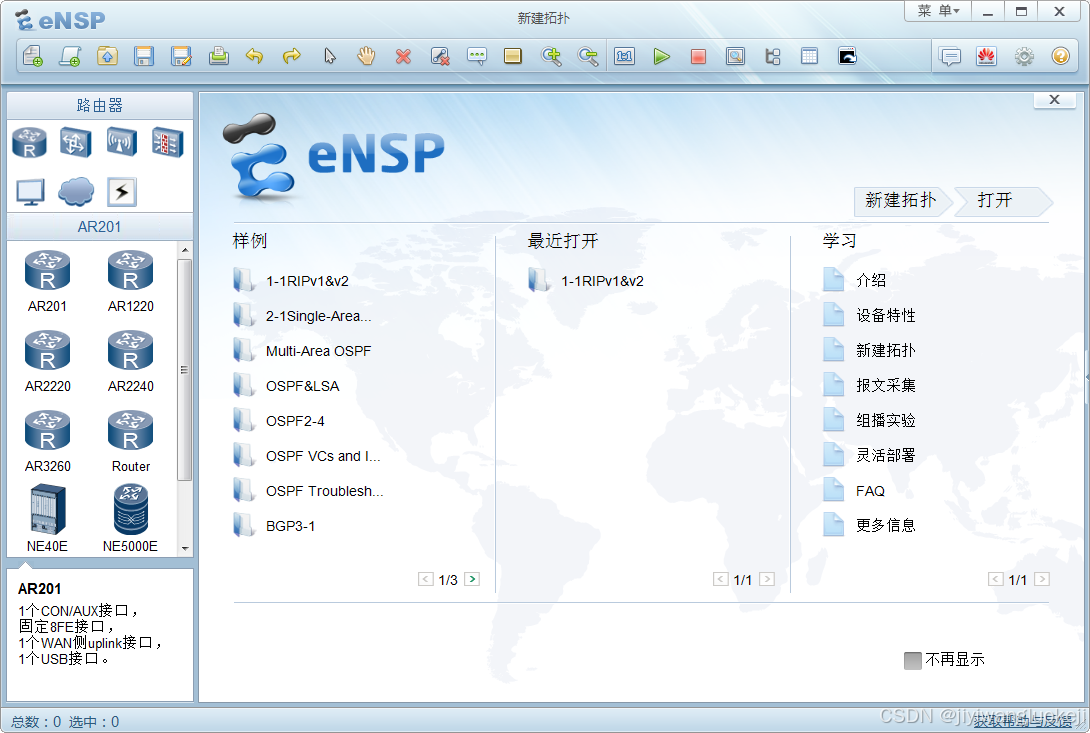Image resolution: width=1090 pixels, height=733 pixels.
Task: Tick the 不再显示 checkbox
Action: point(913,660)
